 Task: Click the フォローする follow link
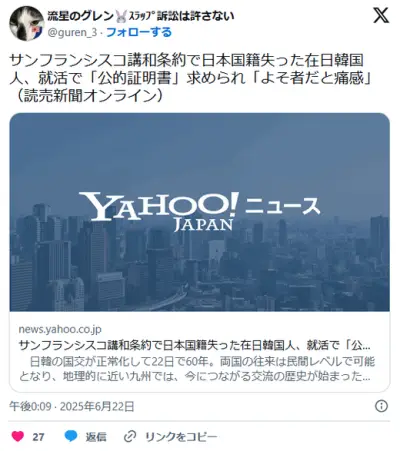click(139, 32)
